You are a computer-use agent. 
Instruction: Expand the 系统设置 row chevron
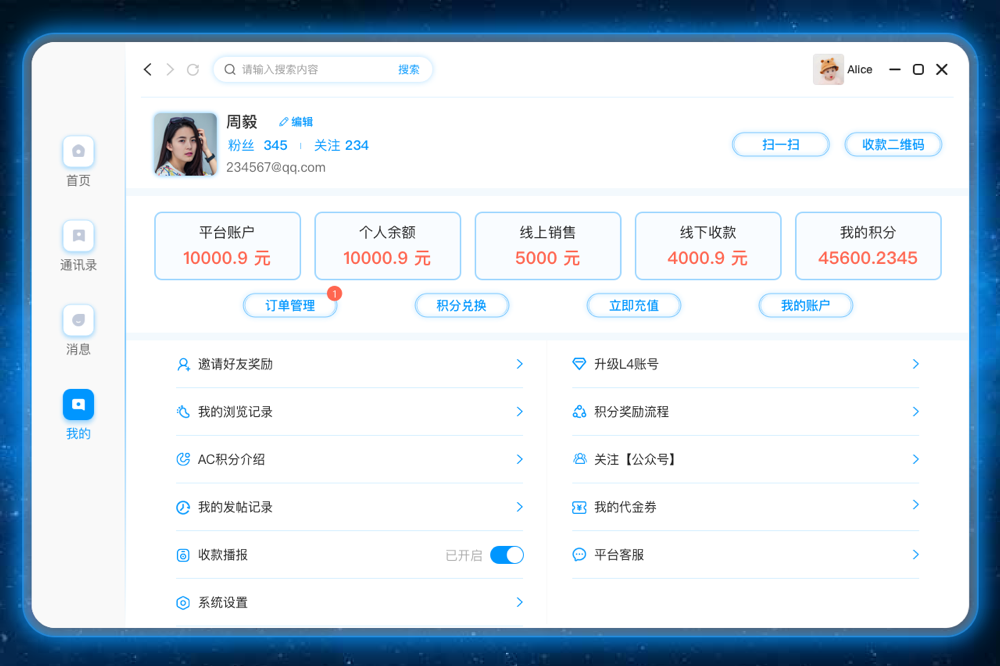point(520,603)
